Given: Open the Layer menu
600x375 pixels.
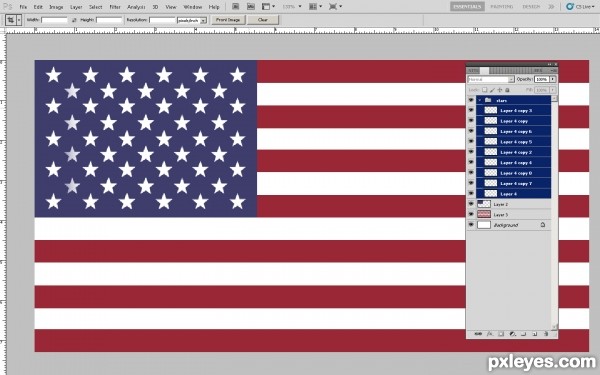Looking at the screenshot, I should 76,7.
